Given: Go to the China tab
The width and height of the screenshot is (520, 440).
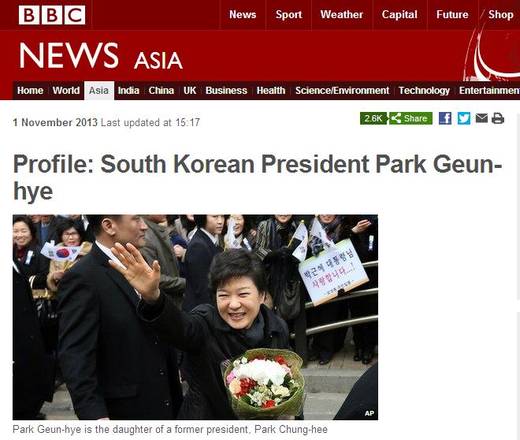Looking at the screenshot, I should pyautogui.click(x=161, y=91).
